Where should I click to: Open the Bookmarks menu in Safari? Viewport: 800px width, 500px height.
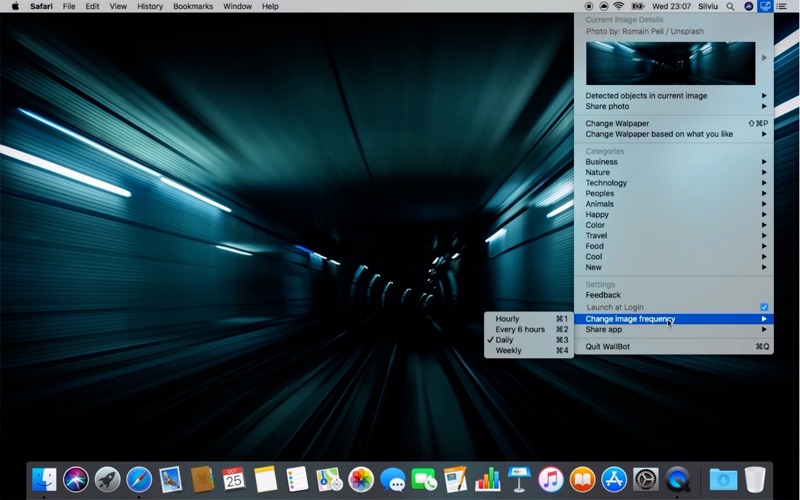point(193,6)
